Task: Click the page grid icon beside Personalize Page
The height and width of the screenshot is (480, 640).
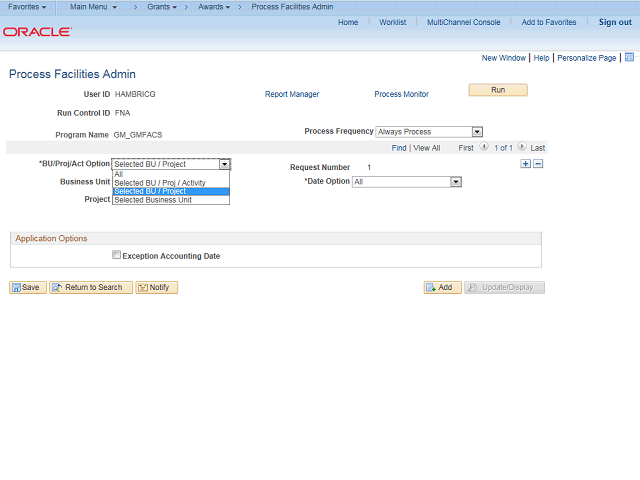Action: (629, 57)
